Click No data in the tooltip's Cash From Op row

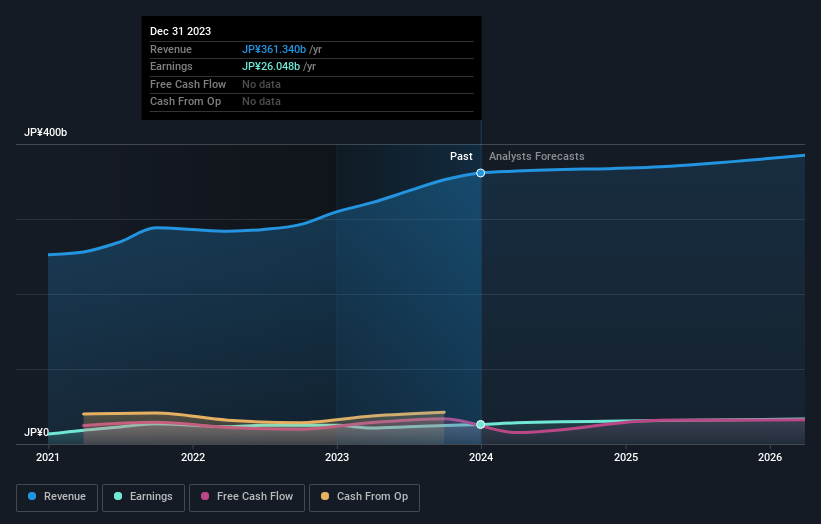[261, 102]
